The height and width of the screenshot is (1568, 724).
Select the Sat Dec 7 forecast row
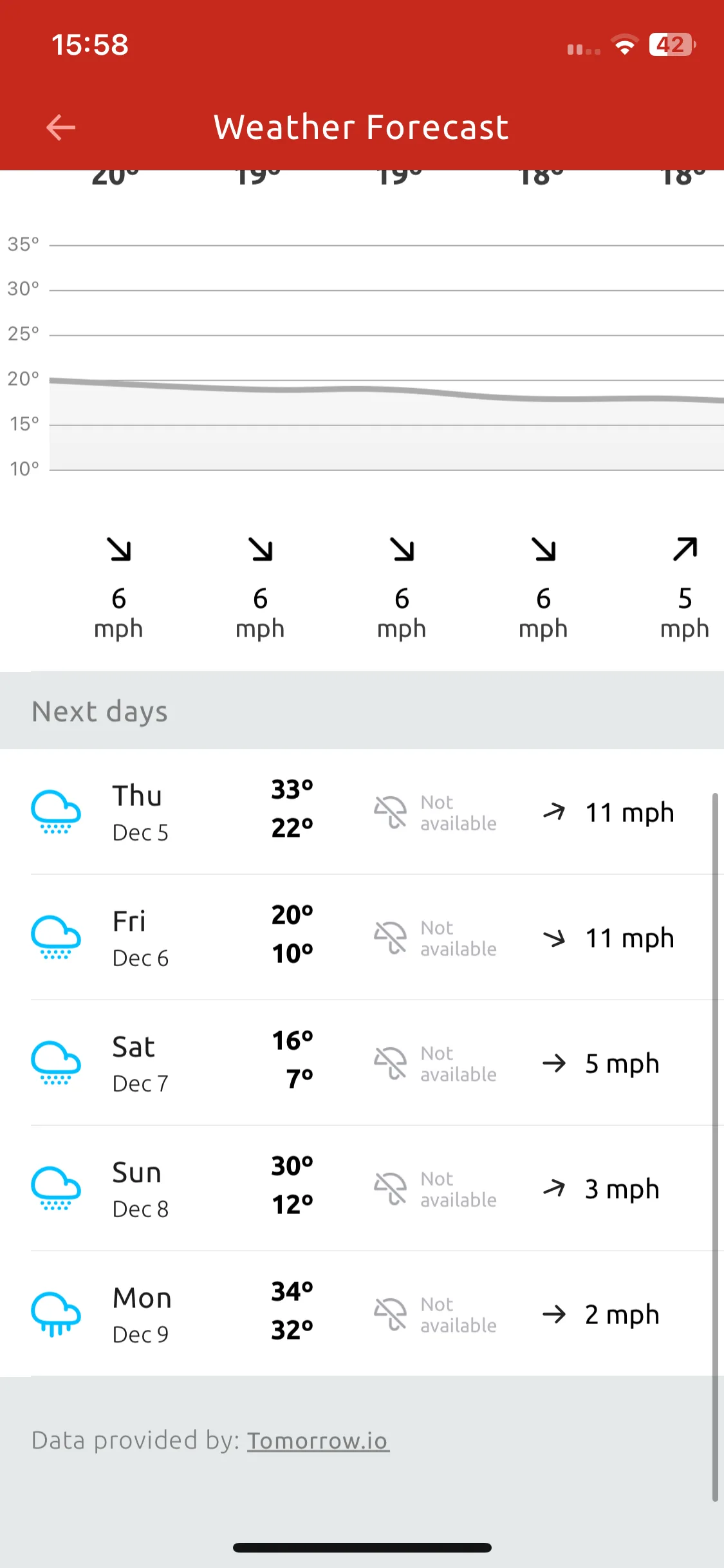pyautogui.click(x=362, y=1063)
